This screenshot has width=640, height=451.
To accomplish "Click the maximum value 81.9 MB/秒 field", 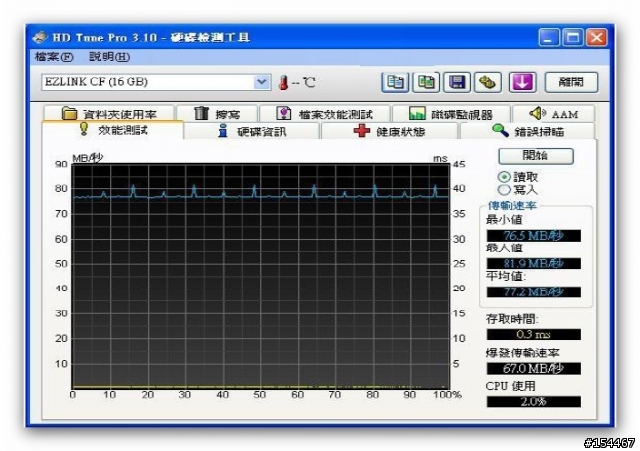I will [x=533, y=264].
